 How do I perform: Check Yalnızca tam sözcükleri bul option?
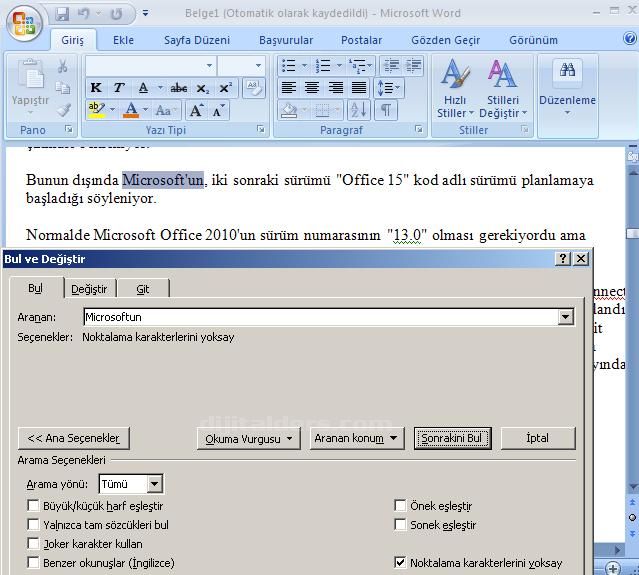[x=34, y=525]
